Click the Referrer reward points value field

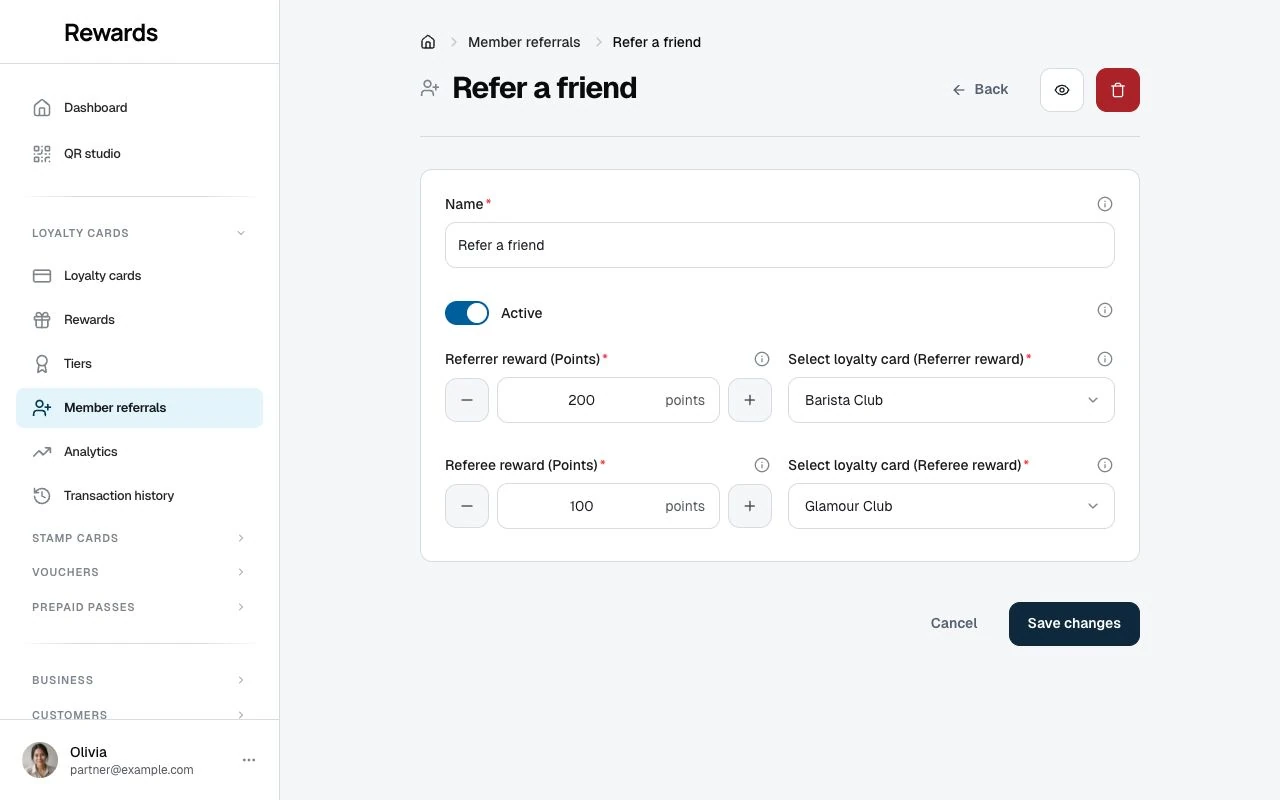click(x=608, y=400)
